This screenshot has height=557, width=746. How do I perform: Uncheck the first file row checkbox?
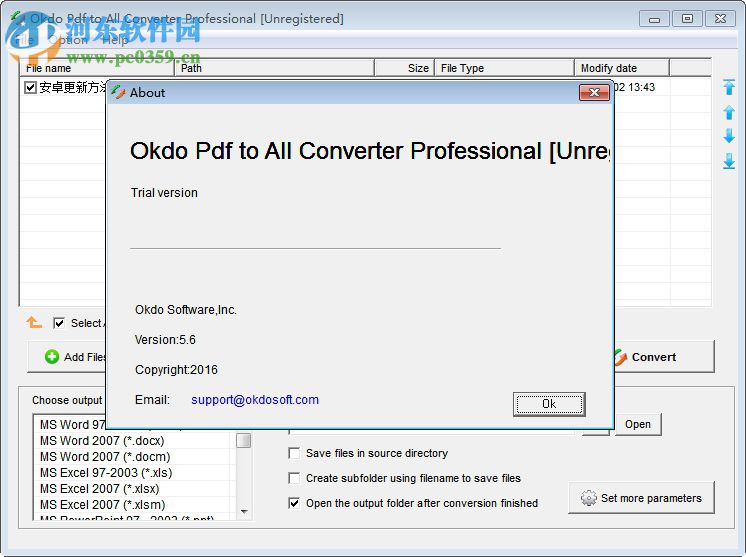point(30,88)
